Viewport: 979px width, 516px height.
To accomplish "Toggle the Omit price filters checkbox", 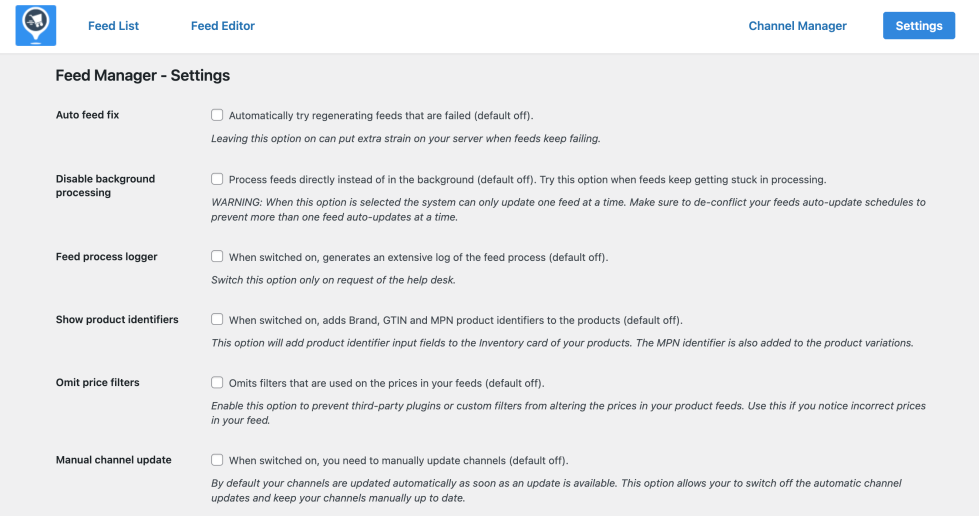I will [217, 383].
